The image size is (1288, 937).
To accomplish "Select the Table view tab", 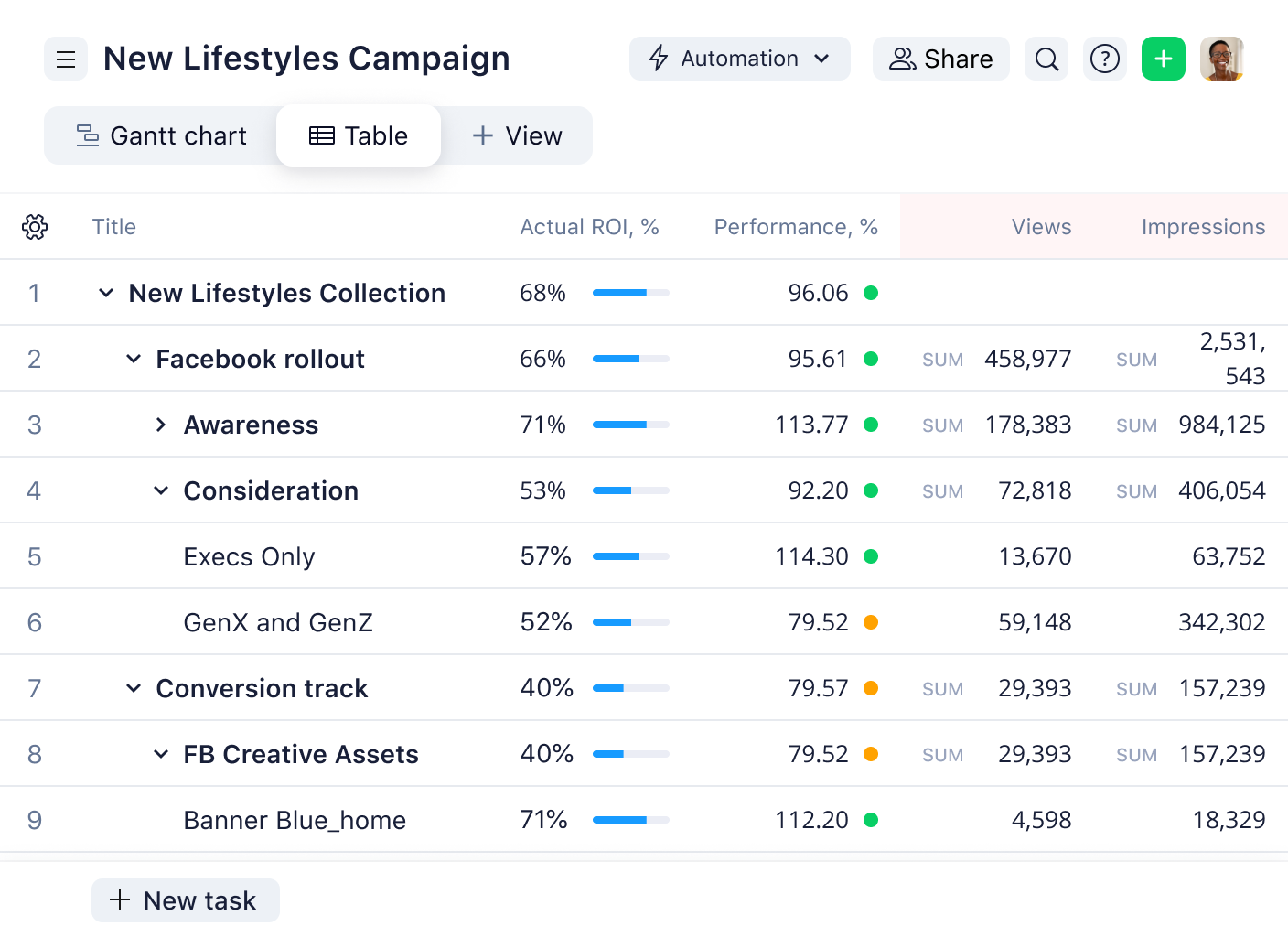I will (359, 136).
